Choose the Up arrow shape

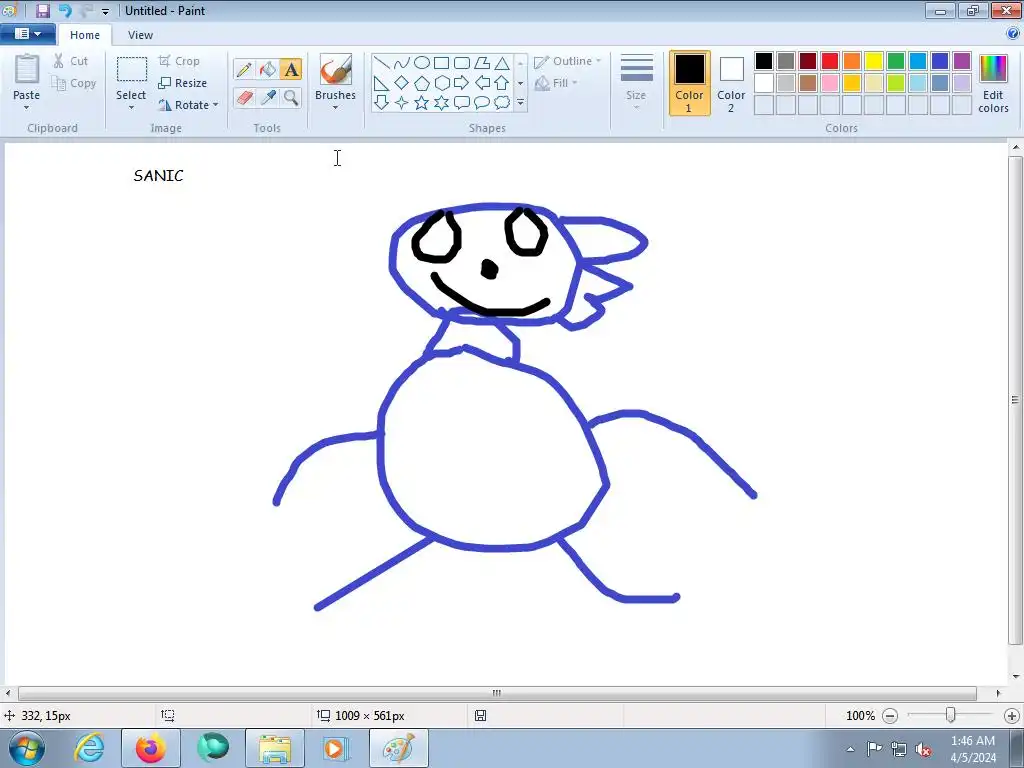(502, 83)
